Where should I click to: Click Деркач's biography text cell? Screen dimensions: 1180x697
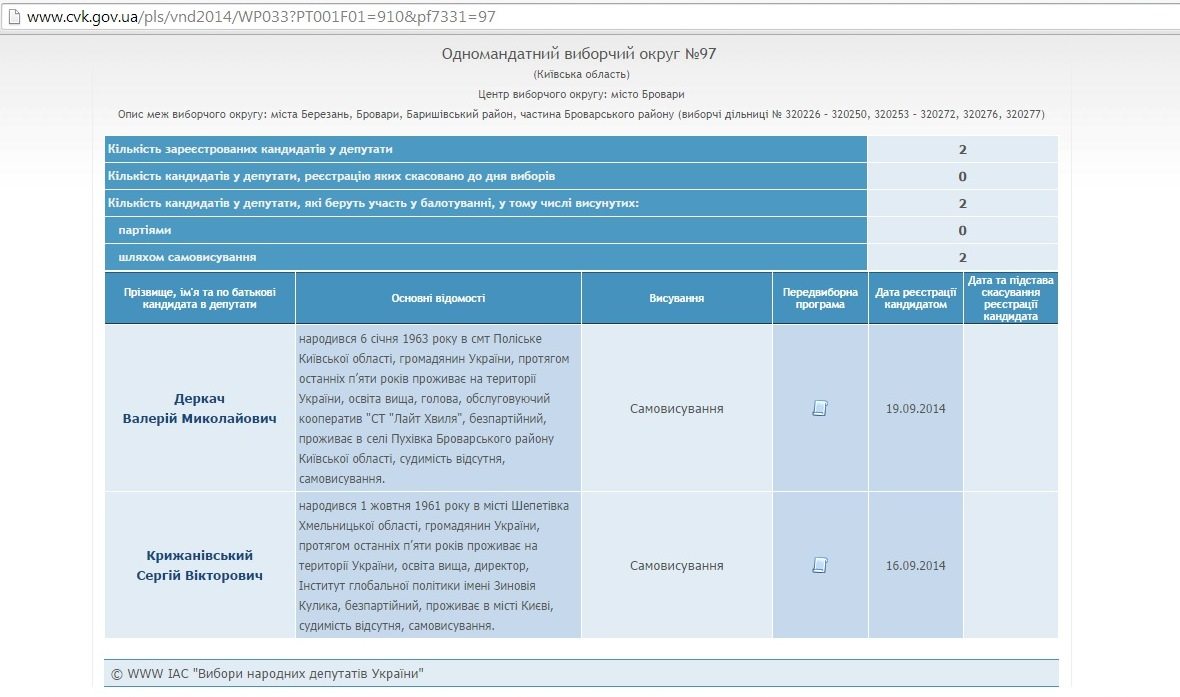(x=438, y=409)
